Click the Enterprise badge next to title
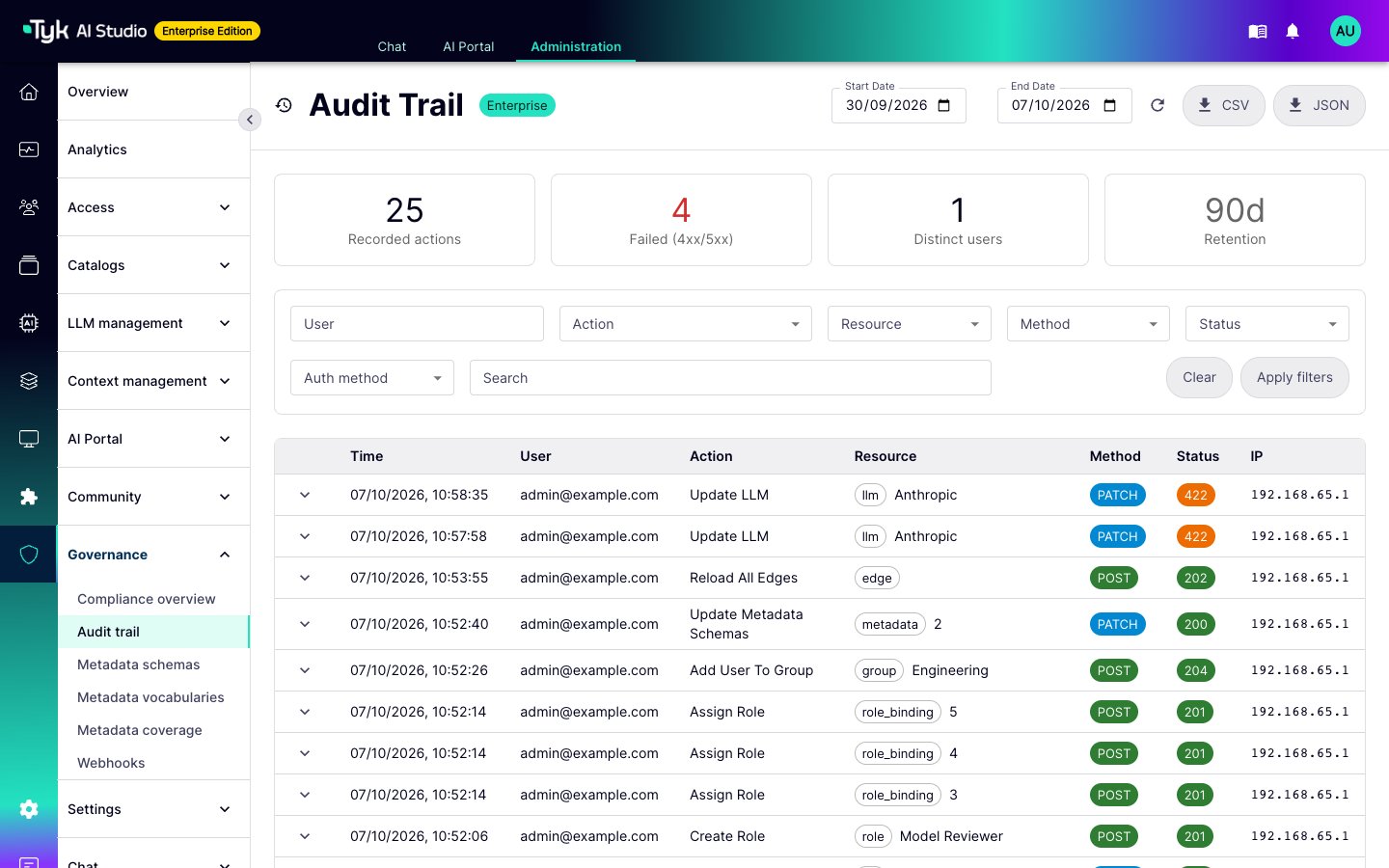Screen dimensions: 1389x868 tap(517, 105)
